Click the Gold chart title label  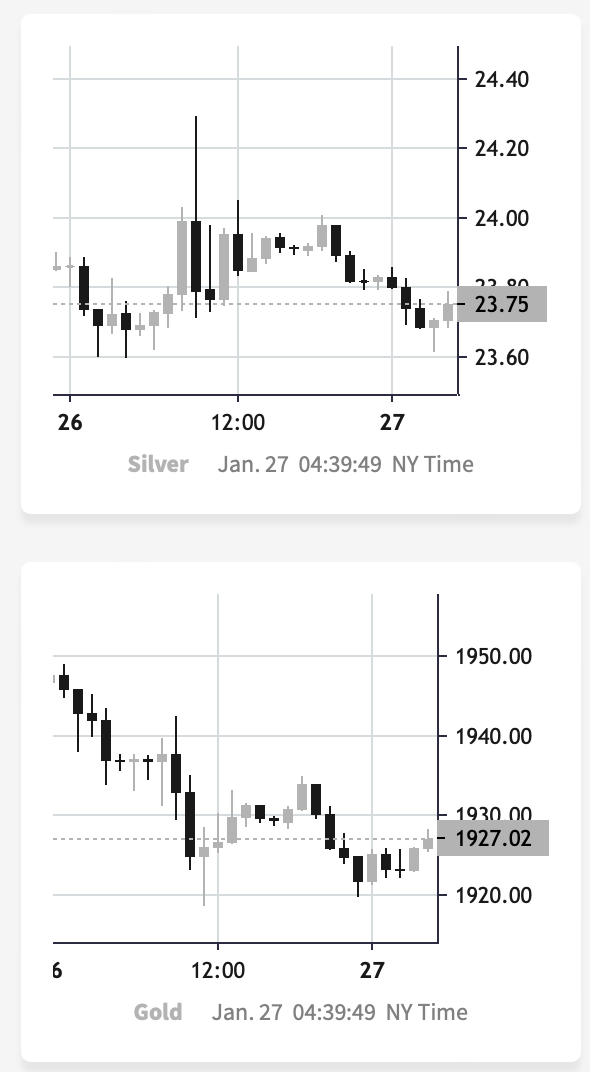pyautogui.click(x=158, y=1012)
